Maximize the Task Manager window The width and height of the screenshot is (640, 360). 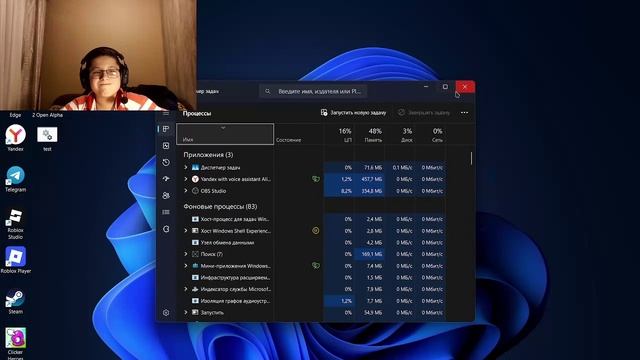[x=445, y=87]
